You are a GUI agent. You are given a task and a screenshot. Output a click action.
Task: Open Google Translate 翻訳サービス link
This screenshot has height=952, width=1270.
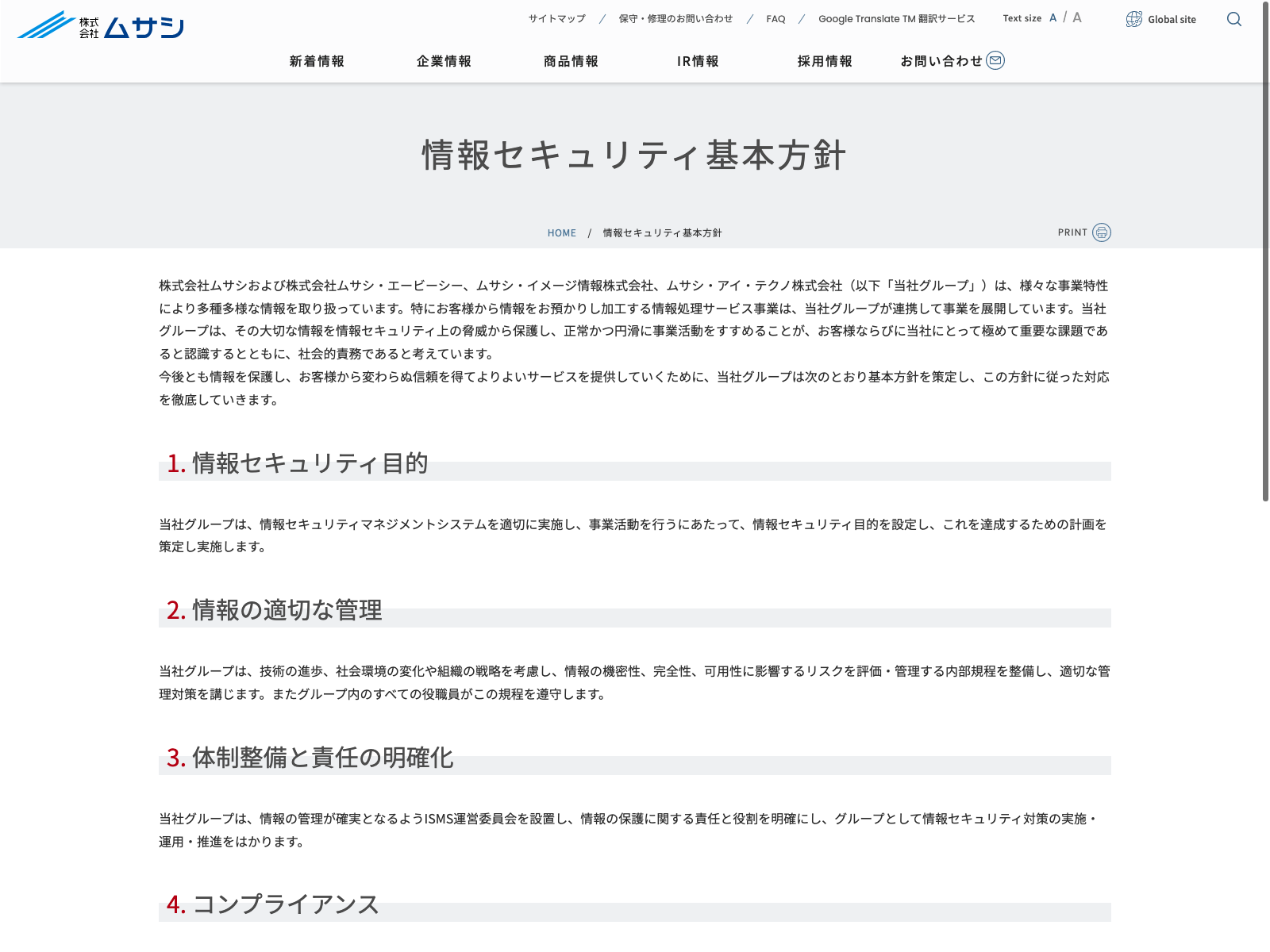tap(896, 19)
